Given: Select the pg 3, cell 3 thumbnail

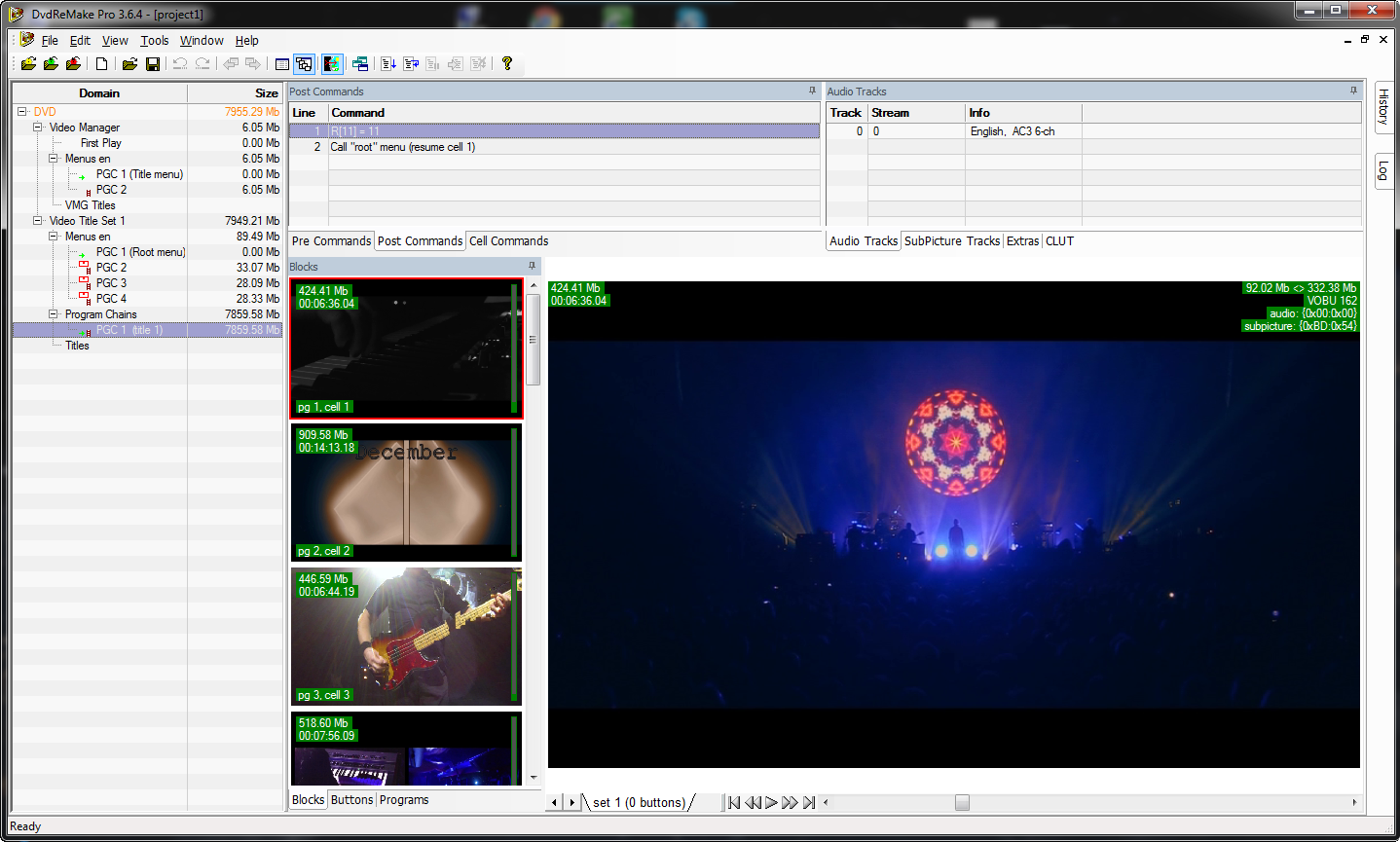Looking at the screenshot, I should (x=405, y=637).
